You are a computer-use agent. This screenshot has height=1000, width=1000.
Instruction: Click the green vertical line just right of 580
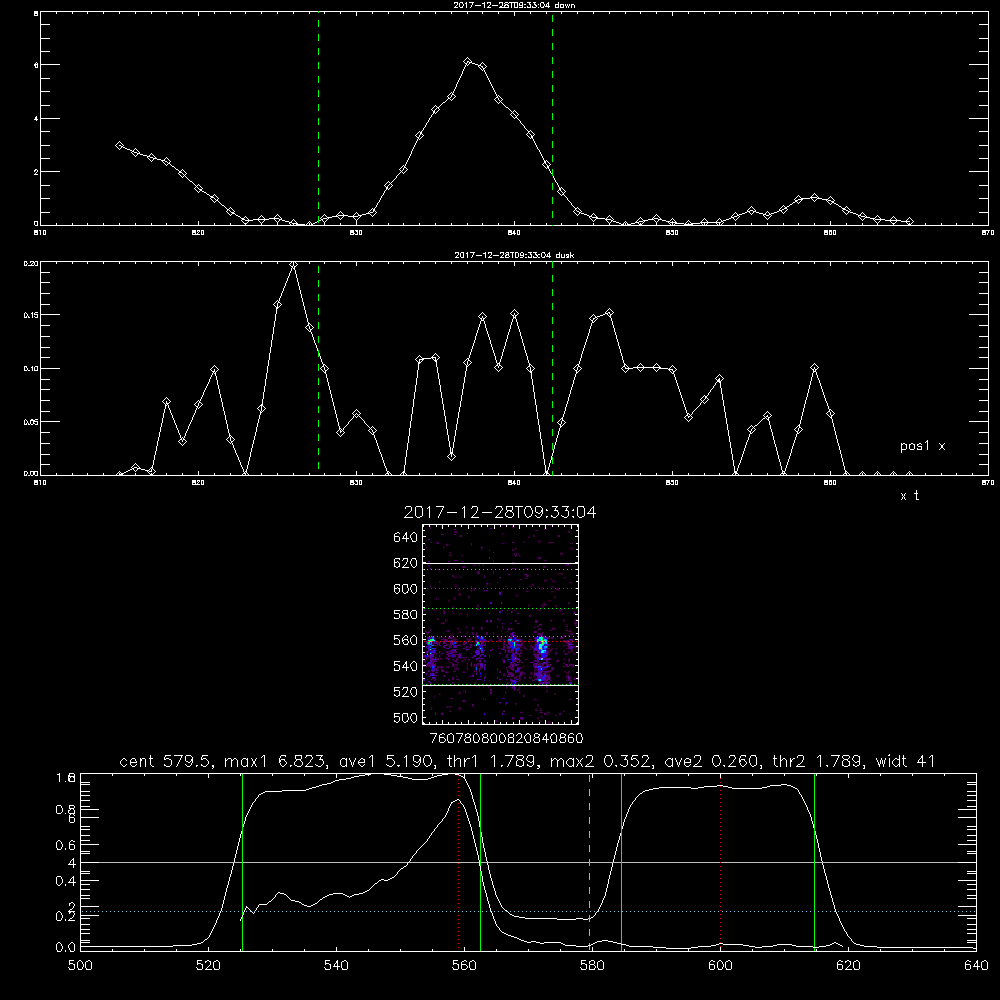(x=621, y=861)
